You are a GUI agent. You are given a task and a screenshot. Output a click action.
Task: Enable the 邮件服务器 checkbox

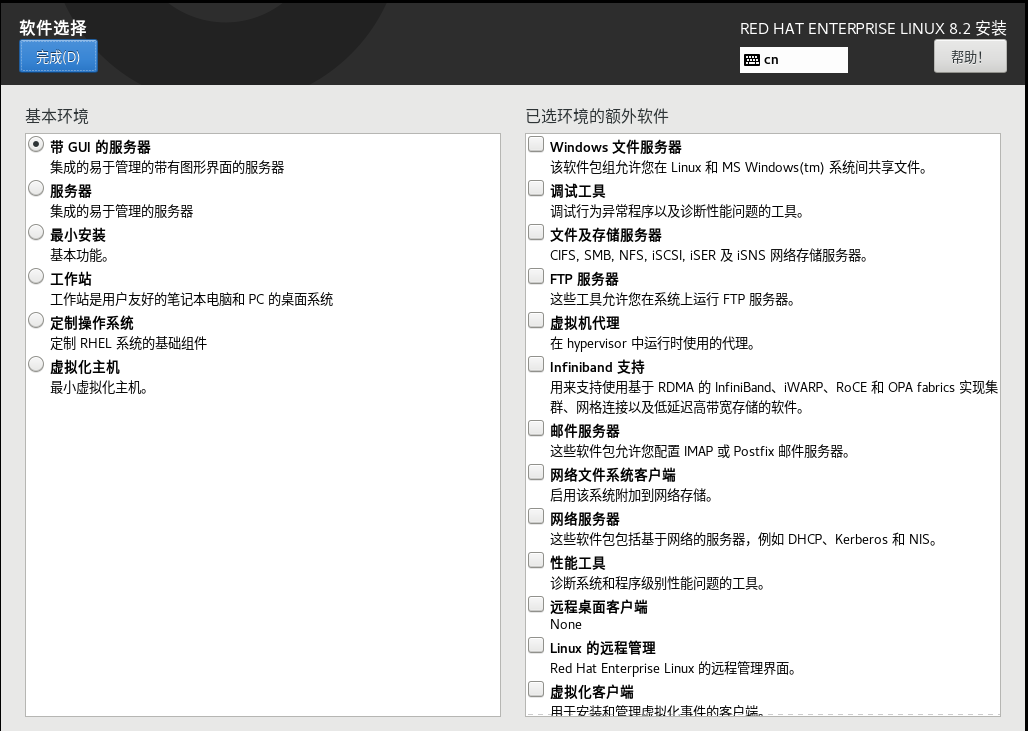[536, 428]
